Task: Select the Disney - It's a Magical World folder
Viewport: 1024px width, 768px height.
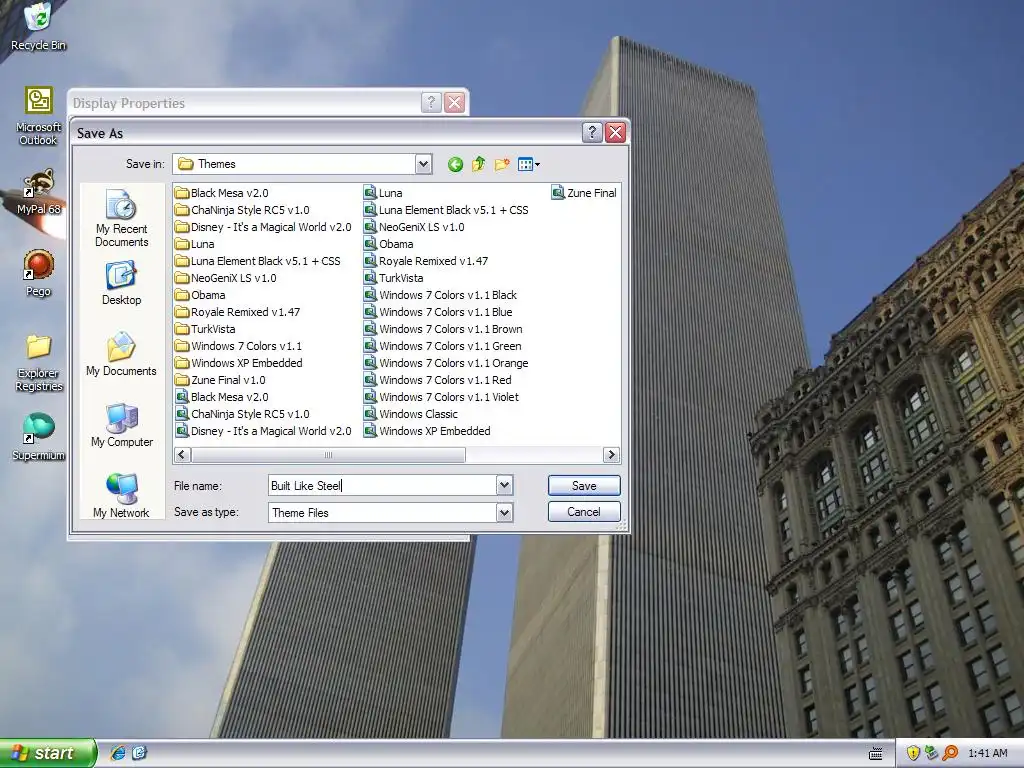Action: coord(263,227)
